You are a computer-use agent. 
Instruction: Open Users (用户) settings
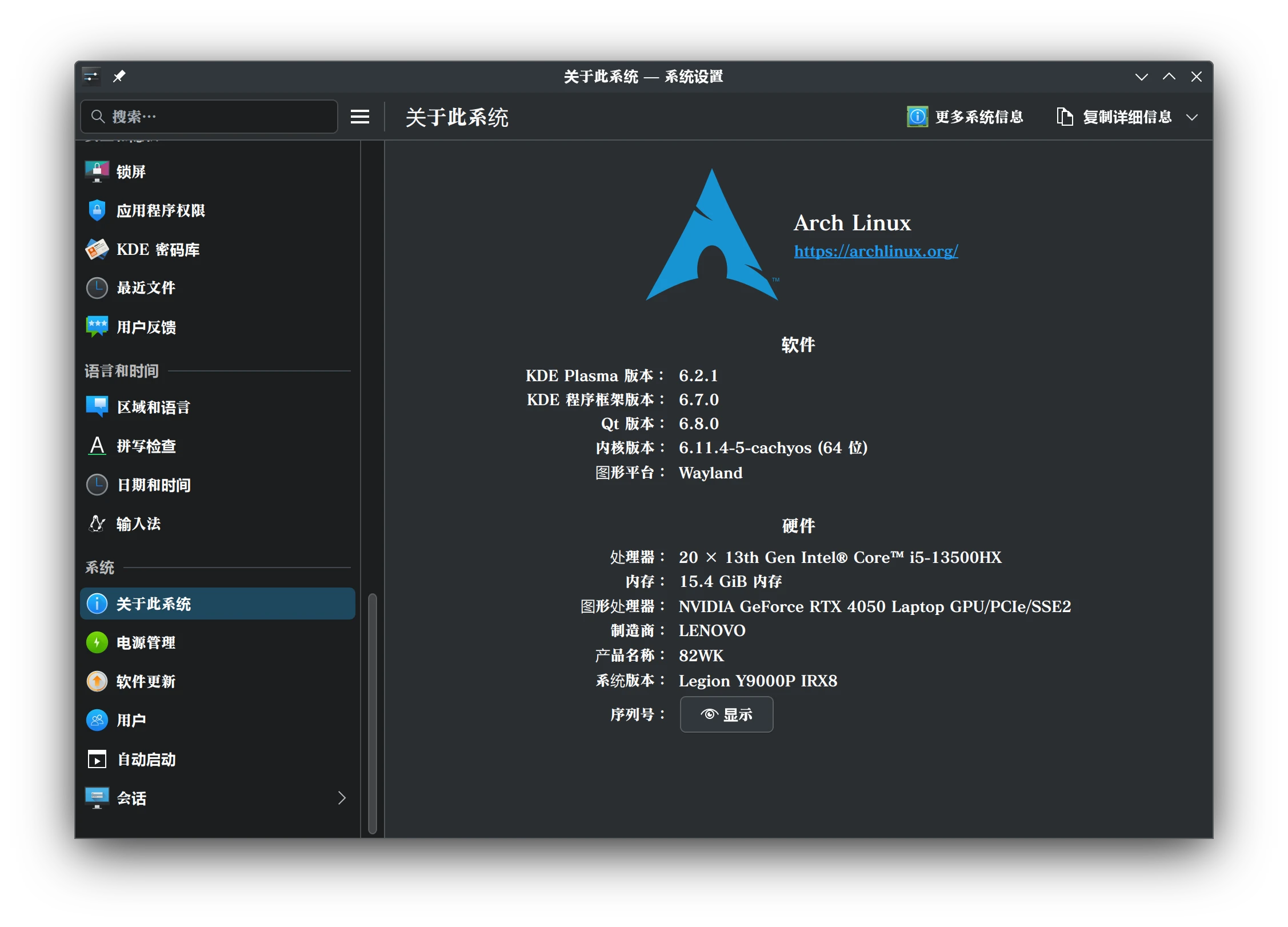pos(131,720)
